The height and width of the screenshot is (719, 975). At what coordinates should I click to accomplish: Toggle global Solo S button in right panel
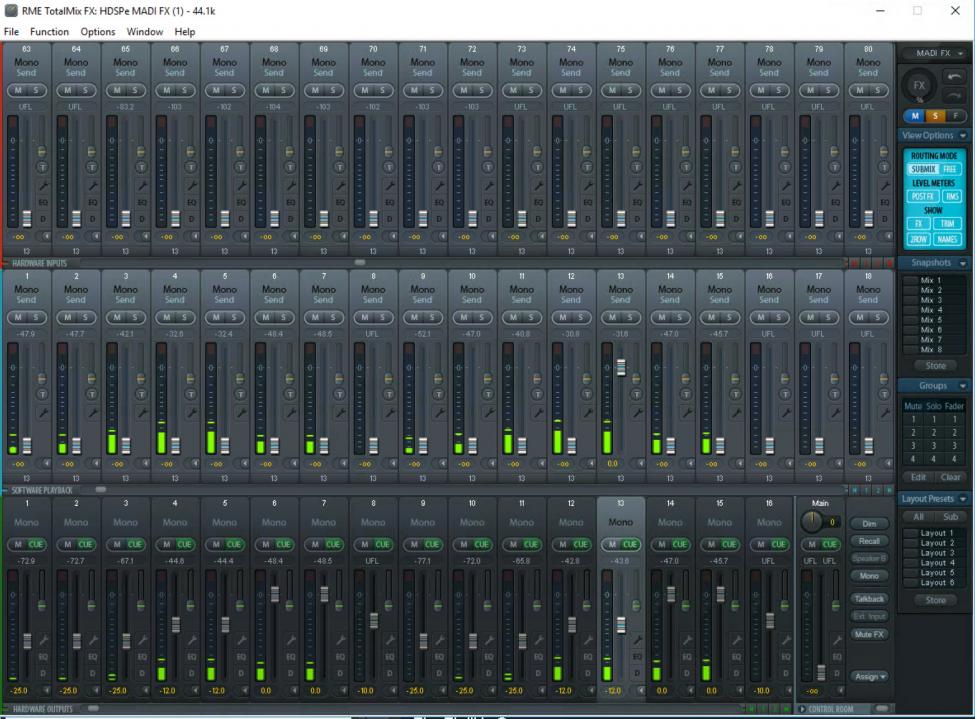[935, 116]
